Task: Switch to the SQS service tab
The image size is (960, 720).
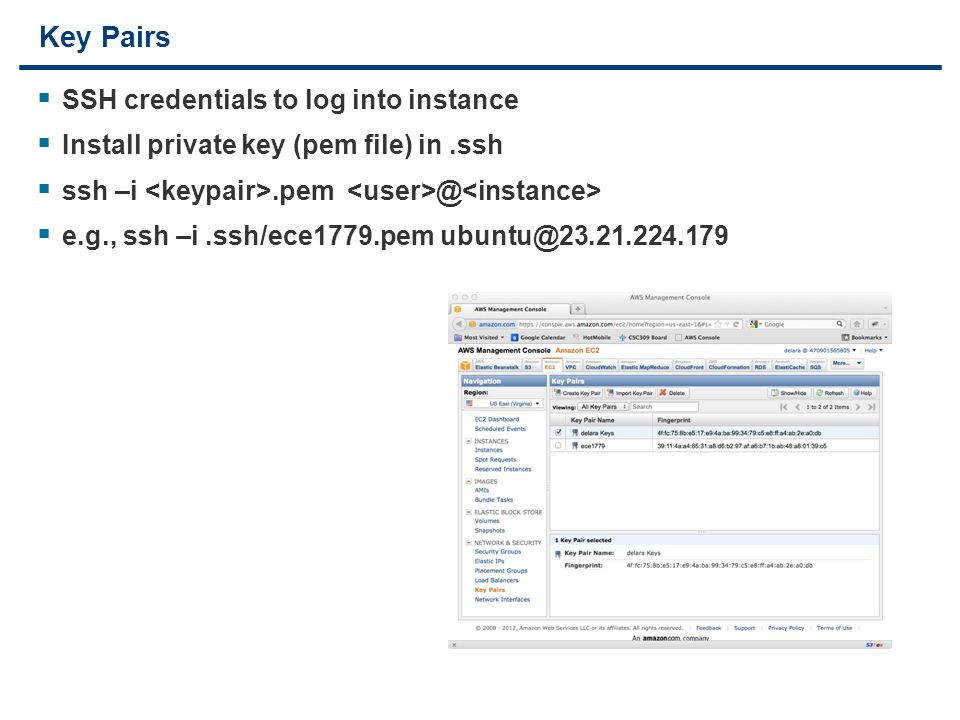Action: pyautogui.click(x=817, y=366)
